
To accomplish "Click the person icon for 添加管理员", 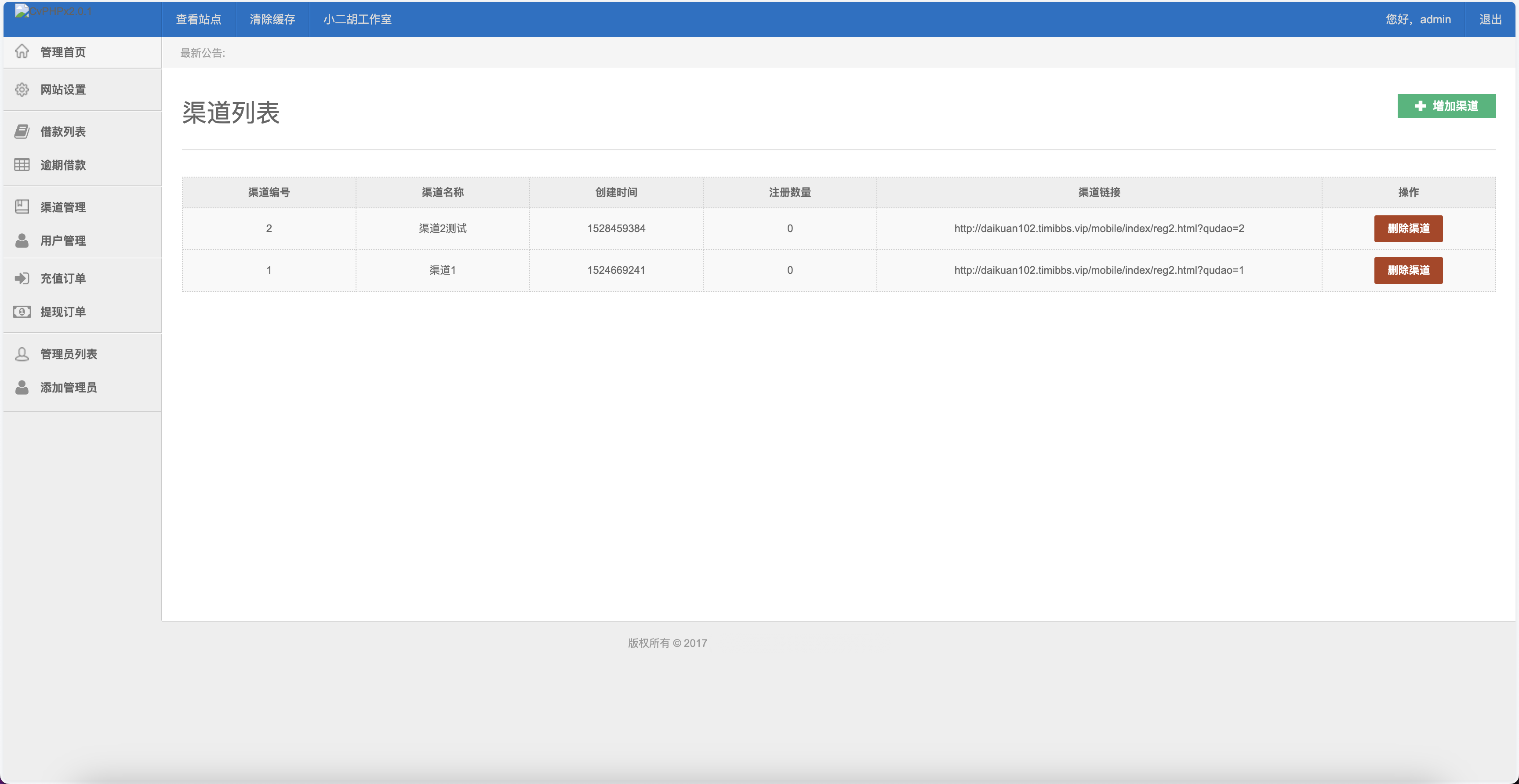I will [x=22, y=387].
